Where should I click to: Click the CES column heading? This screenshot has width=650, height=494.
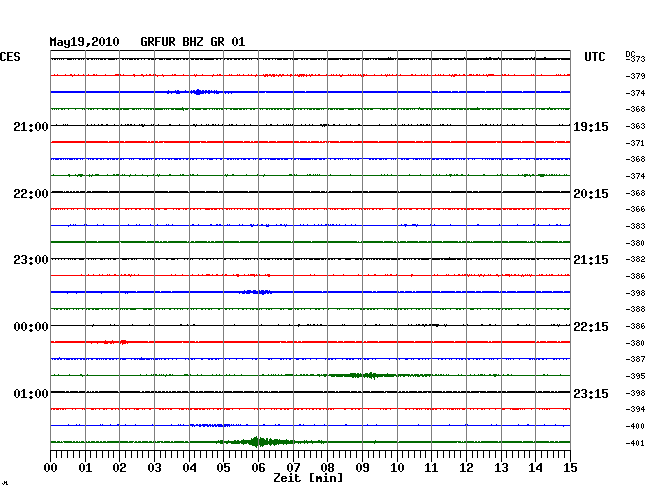pos(10,57)
